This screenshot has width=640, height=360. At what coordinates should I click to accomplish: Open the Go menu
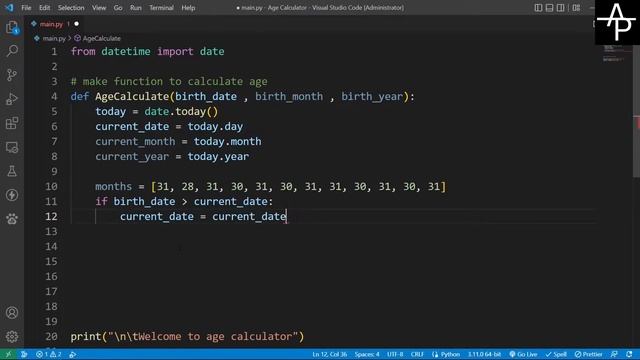(x=118, y=8)
